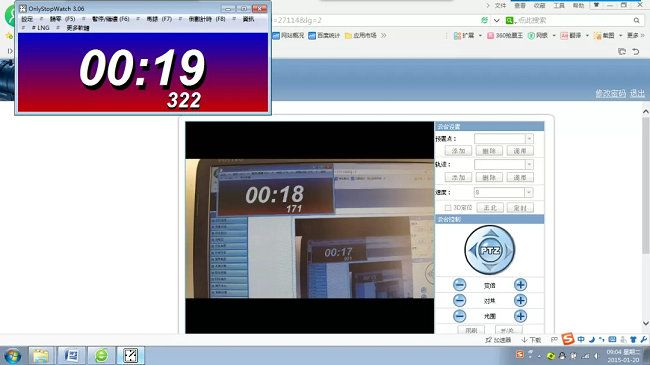The width and height of the screenshot is (650, 365).
Task: Open the browser 工具 menu
Action: coord(559,5)
